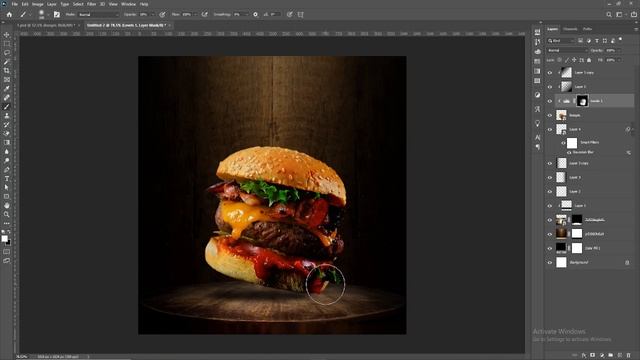Screen dimensions: 640x360
Task: Open the layer blend mode dropdown
Action: point(567,50)
